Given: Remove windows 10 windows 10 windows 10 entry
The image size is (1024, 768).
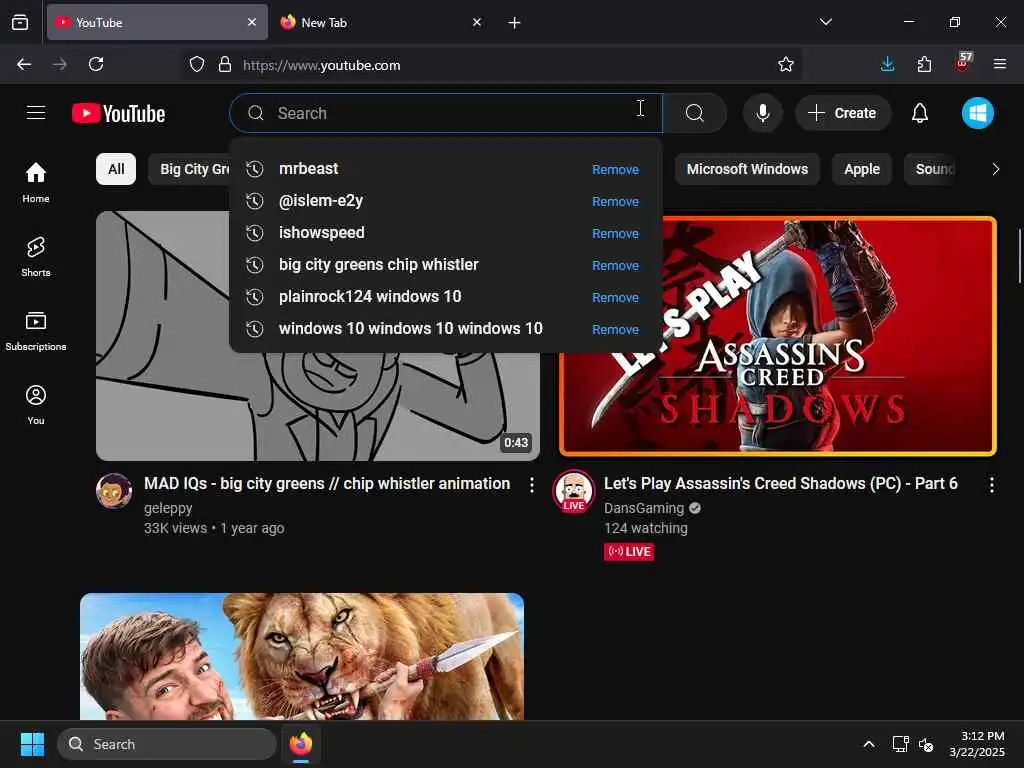Looking at the screenshot, I should [615, 329].
